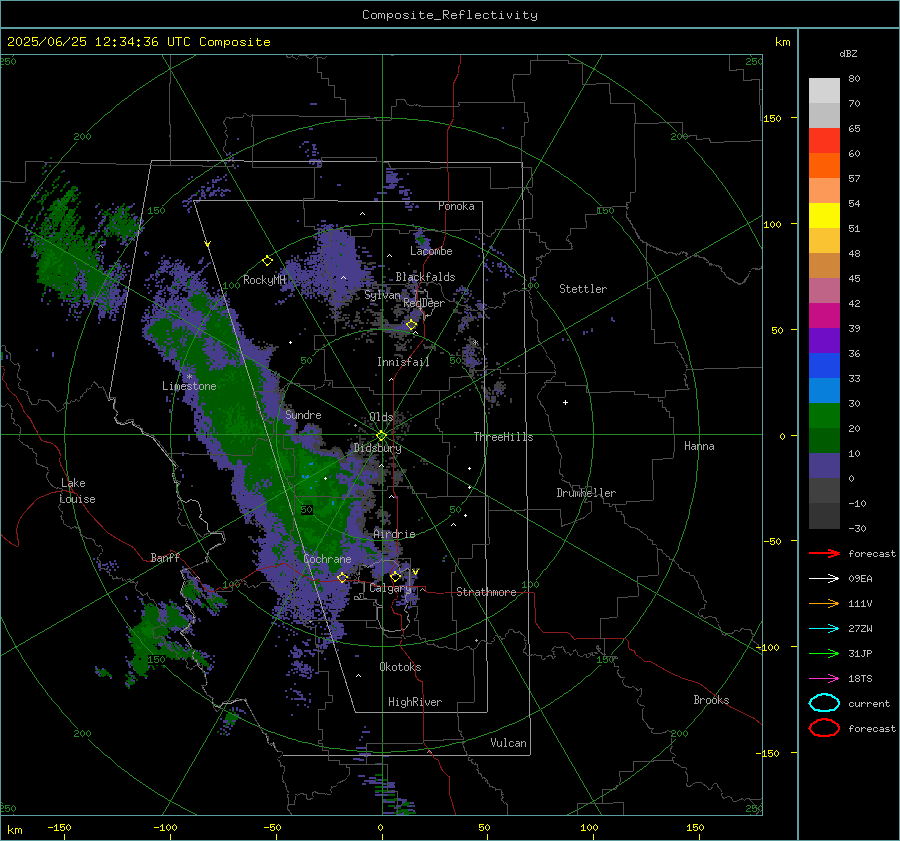Click the light blue 33-30 dBZ swatch
The height and width of the screenshot is (841, 900).
pyautogui.click(x=824, y=390)
